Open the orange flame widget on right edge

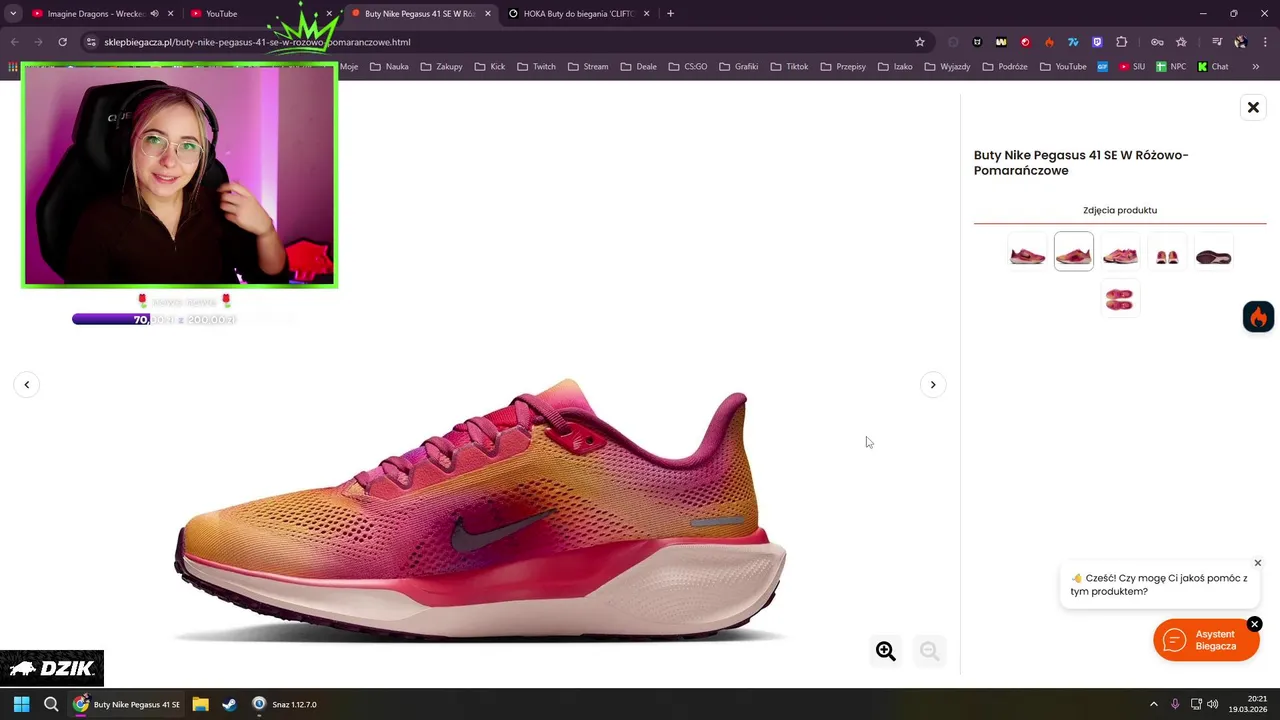click(x=1258, y=317)
